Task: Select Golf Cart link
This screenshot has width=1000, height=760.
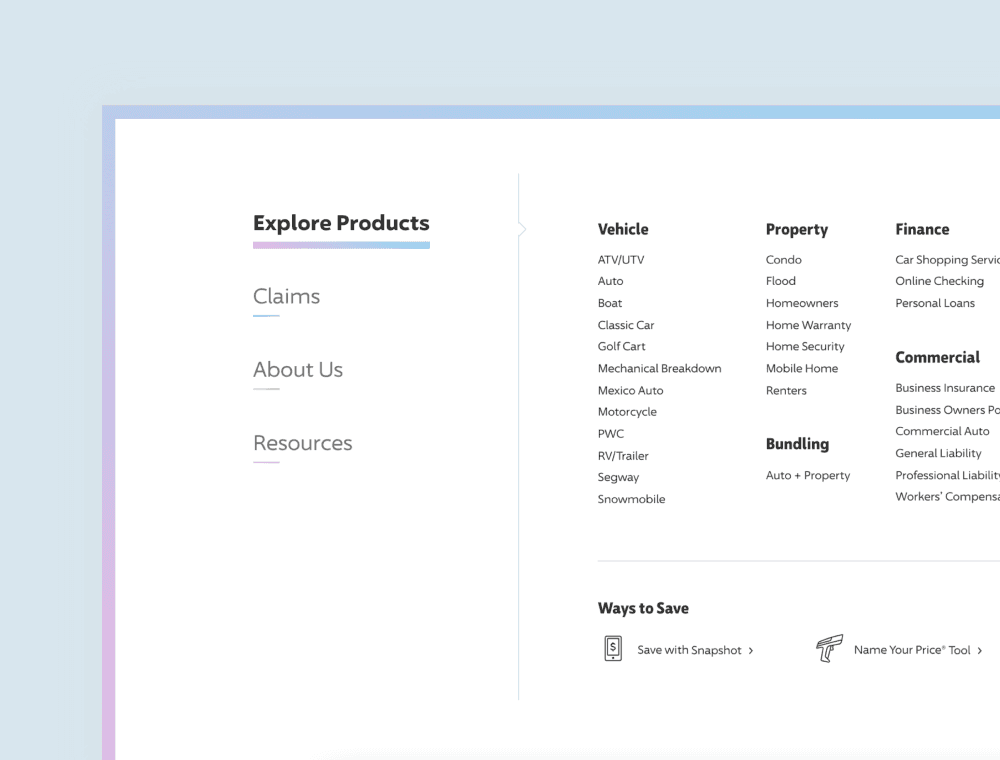Action: click(x=621, y=346)
